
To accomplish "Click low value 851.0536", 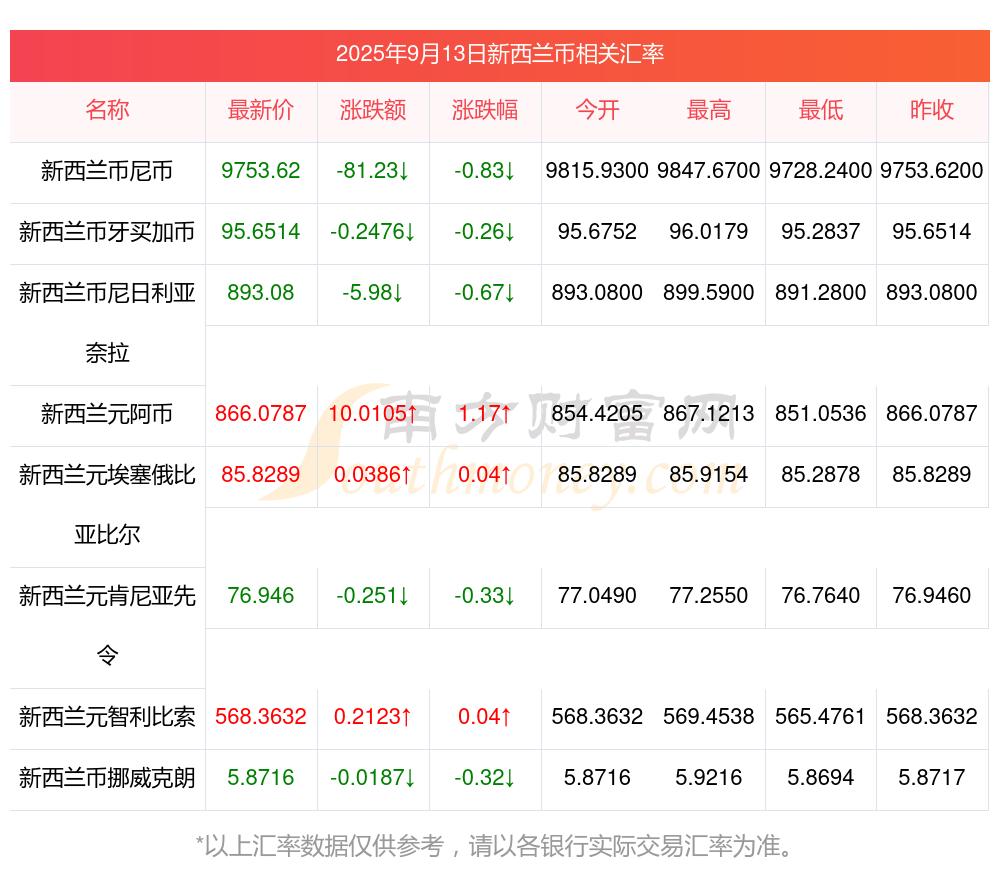I will [821, 413].
